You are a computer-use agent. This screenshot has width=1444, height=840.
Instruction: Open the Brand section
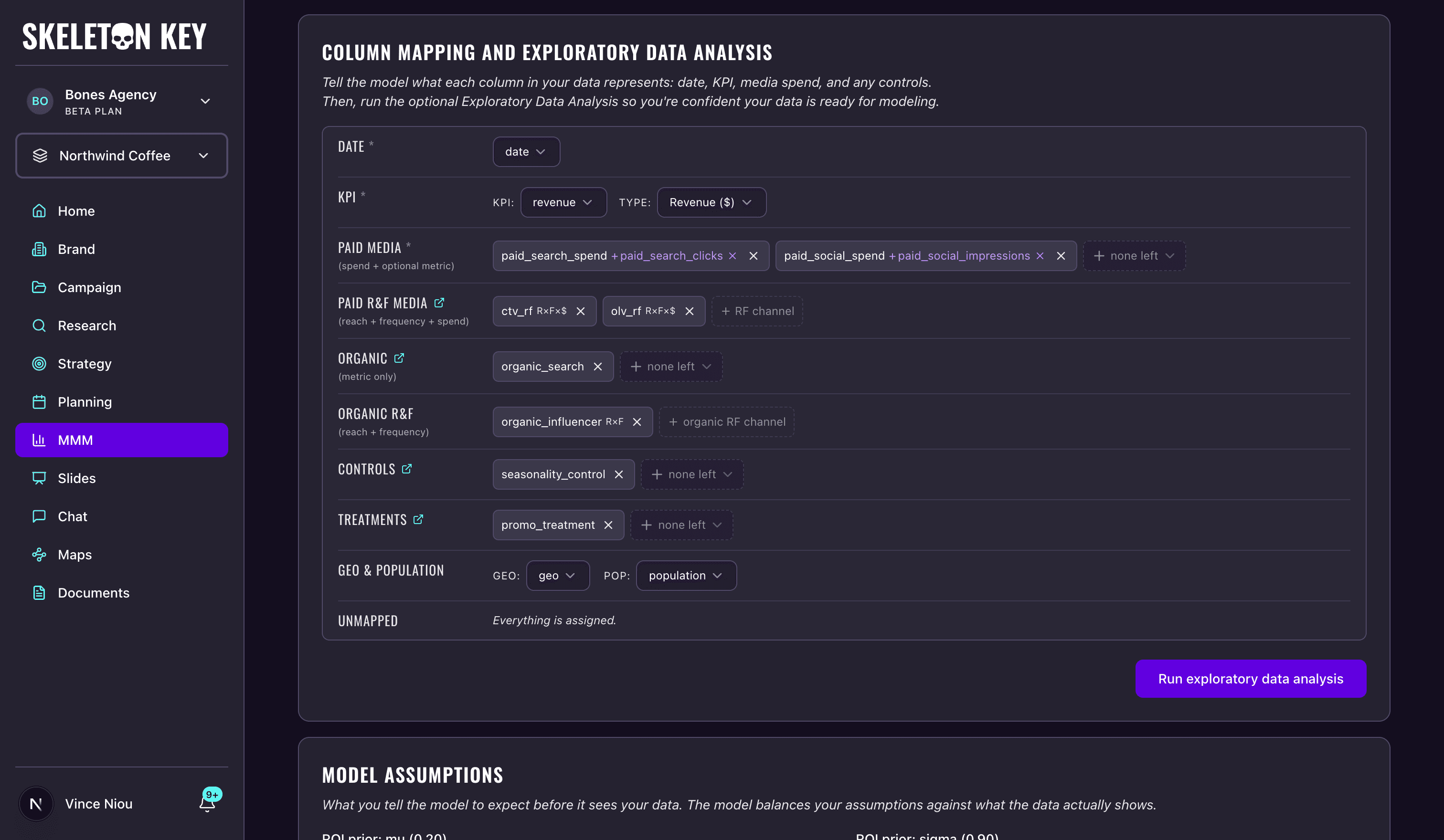point(121,249)
